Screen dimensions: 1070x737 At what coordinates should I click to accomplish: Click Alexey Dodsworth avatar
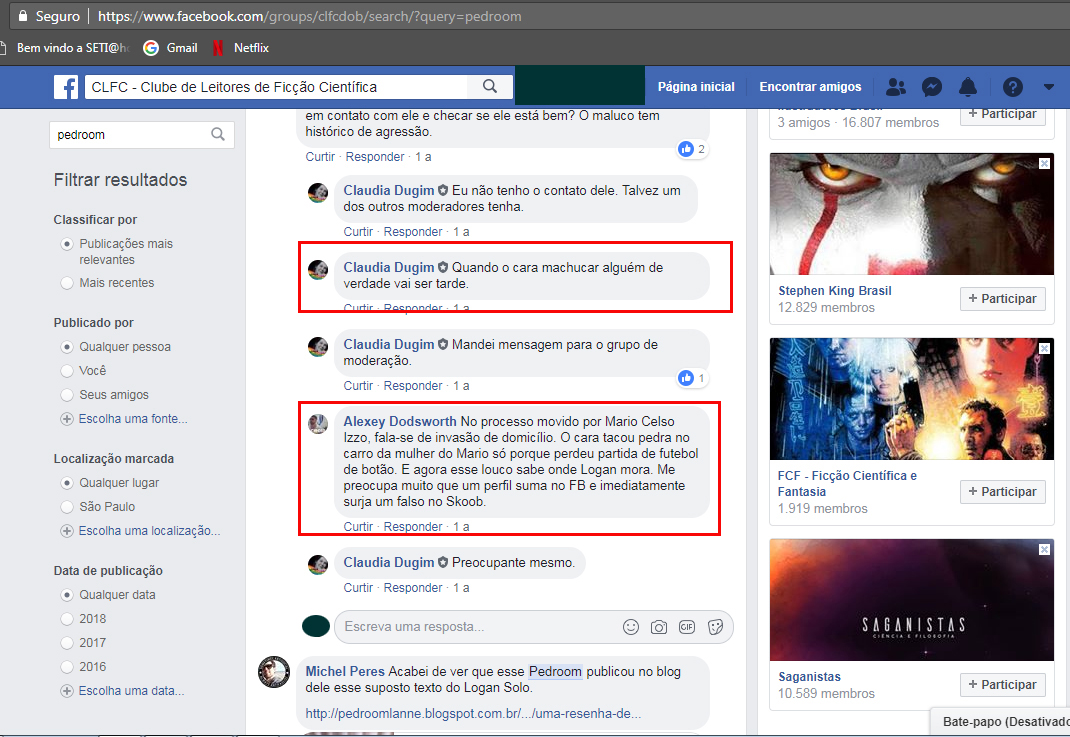pos(318,424)
